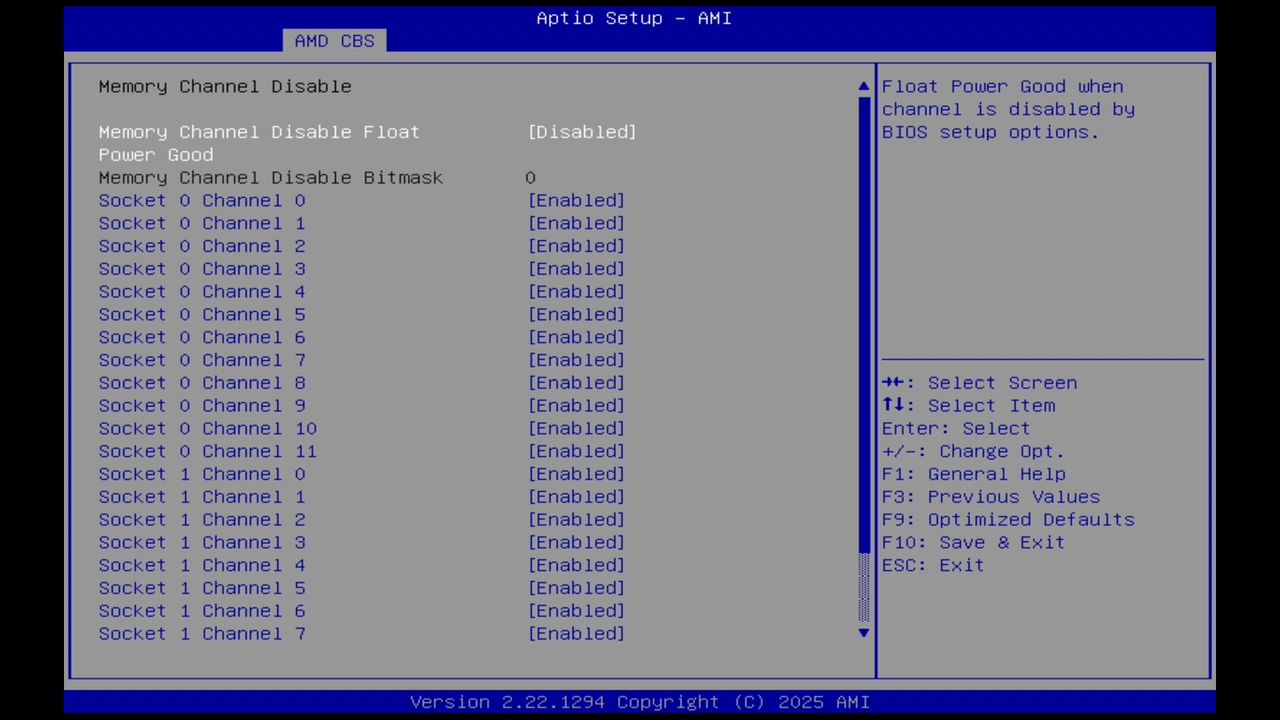Select Socket 0 Channel 9 entry
The image size is (1280, 720).
click(x=202, y=405)
